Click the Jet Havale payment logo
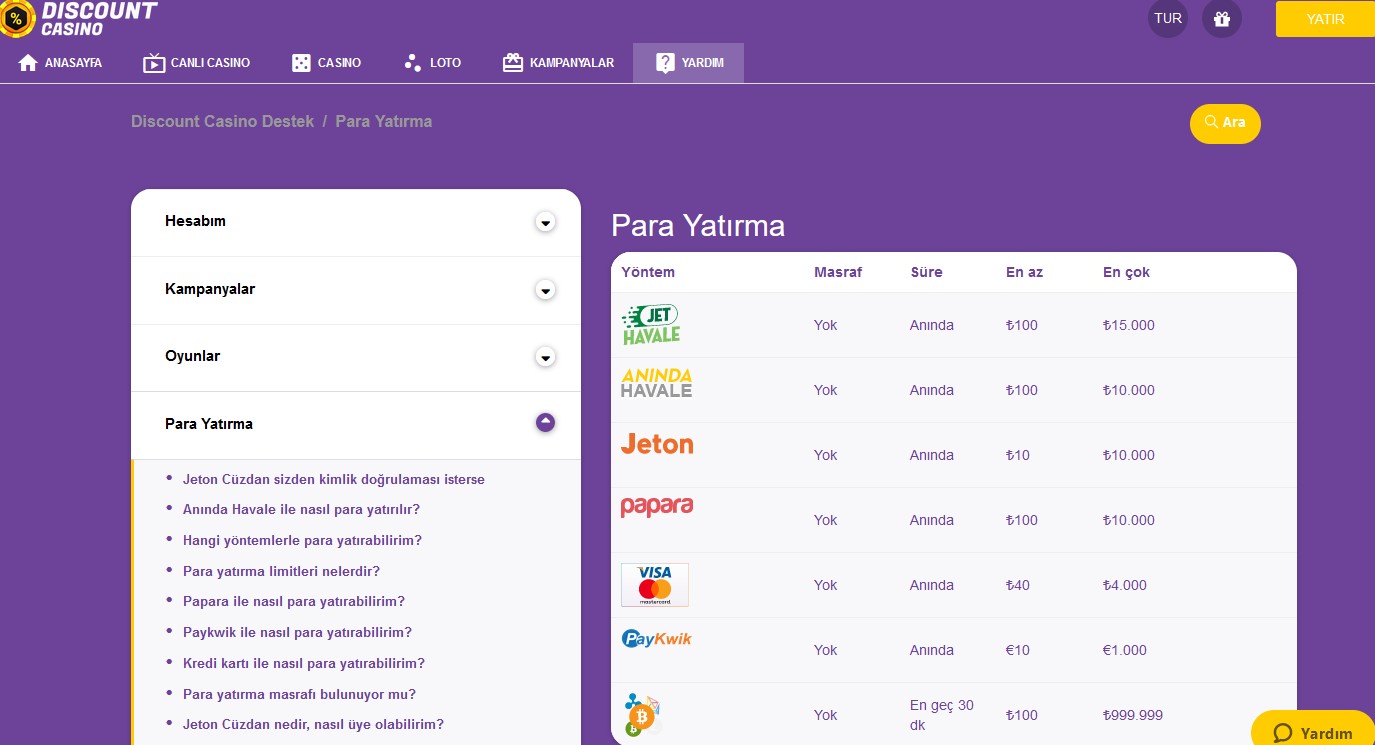Image resolution: width=1375 pixels, height=745 pixels. coord(651,325)
